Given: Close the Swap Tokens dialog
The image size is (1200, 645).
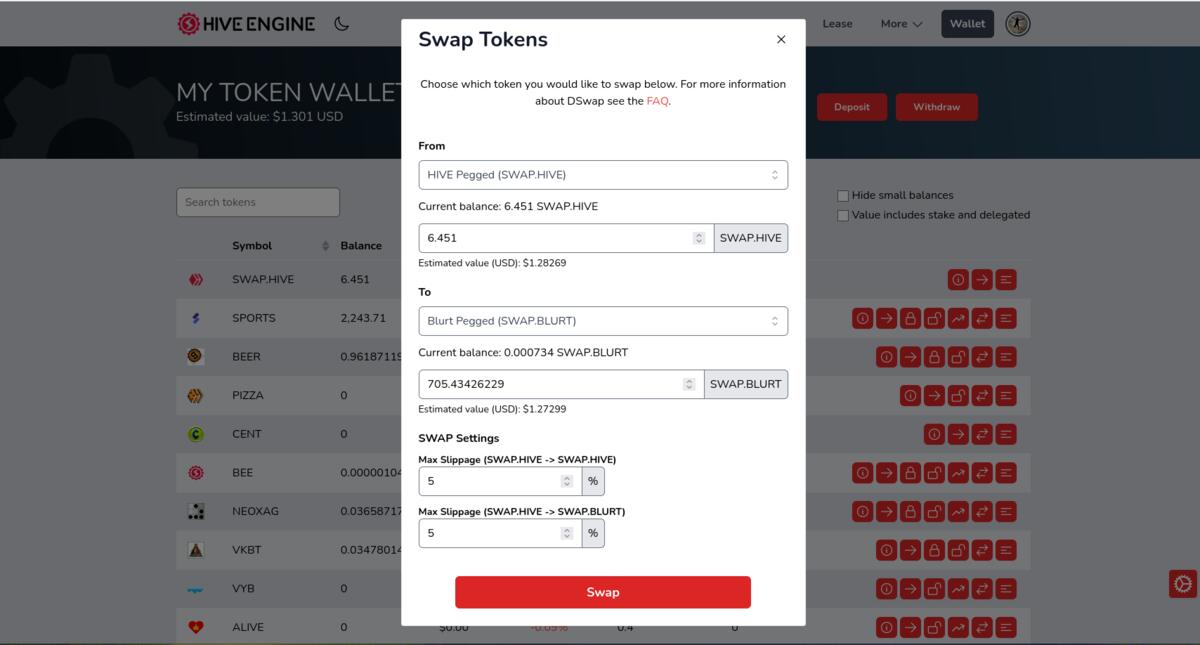Looking at the screenshot, I should pyautogui.click(x=781, y=40).
